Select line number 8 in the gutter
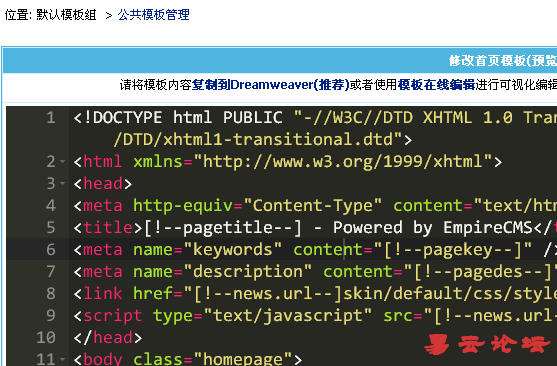The width and height of the screenshot is (557, 366). (50, 294)
